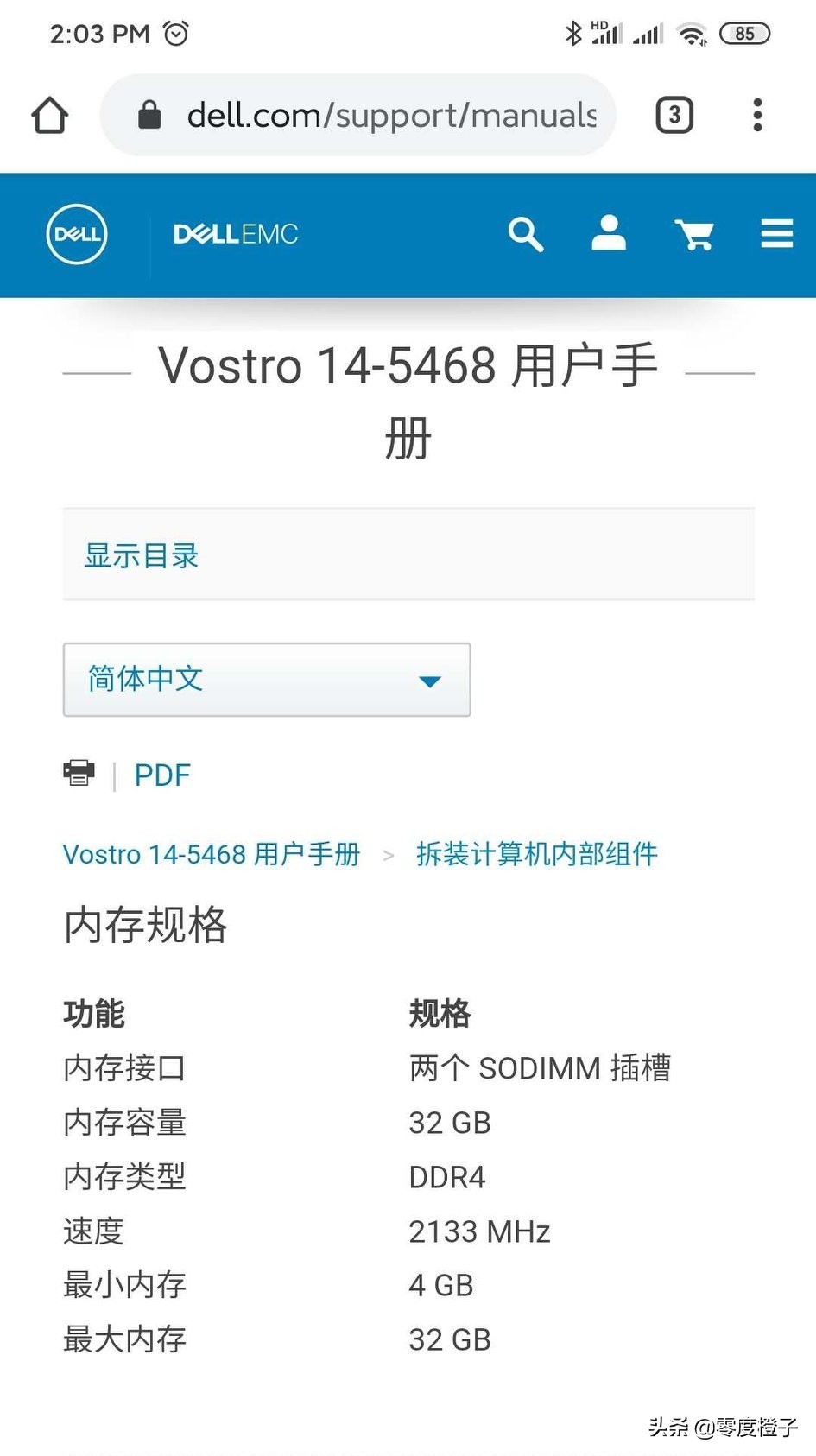
Task: Tap the address bar to edit URL
Action: 389,115
